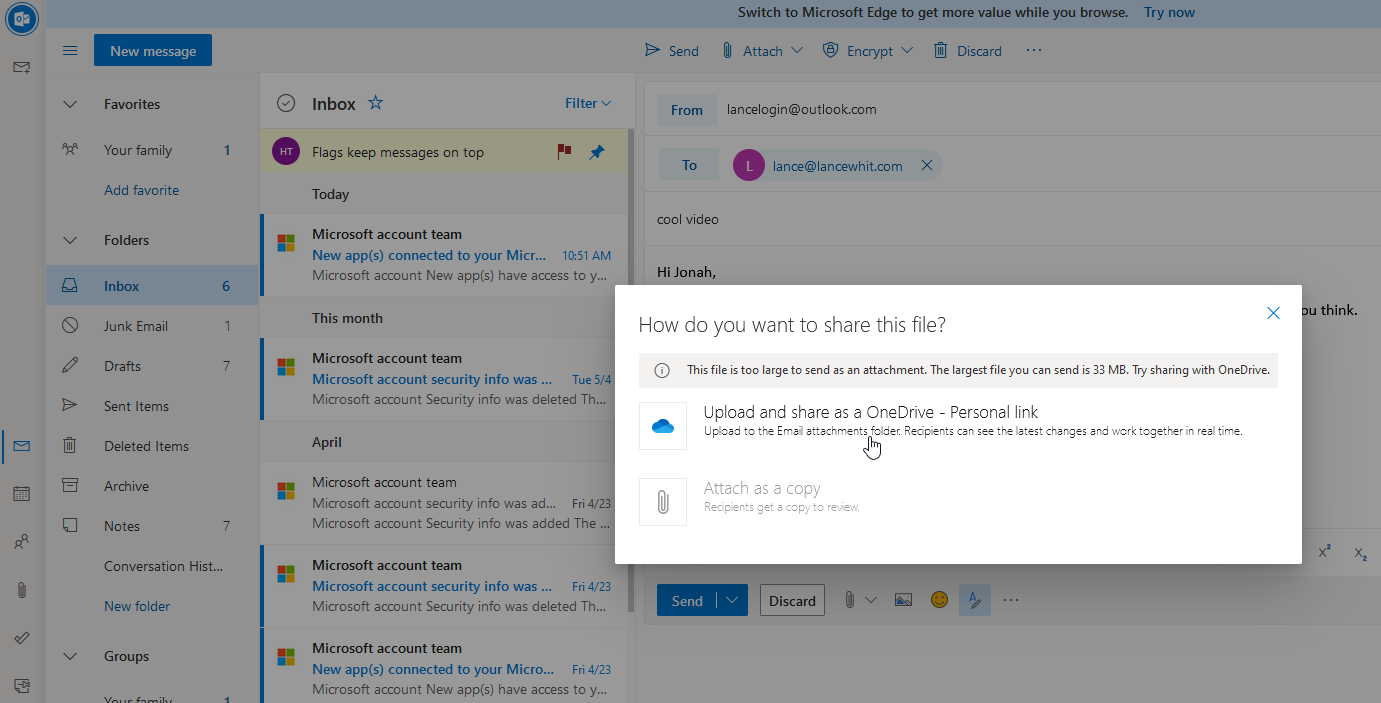
Task: Click the Add favorite link
Action: click(x=142, y=190)
